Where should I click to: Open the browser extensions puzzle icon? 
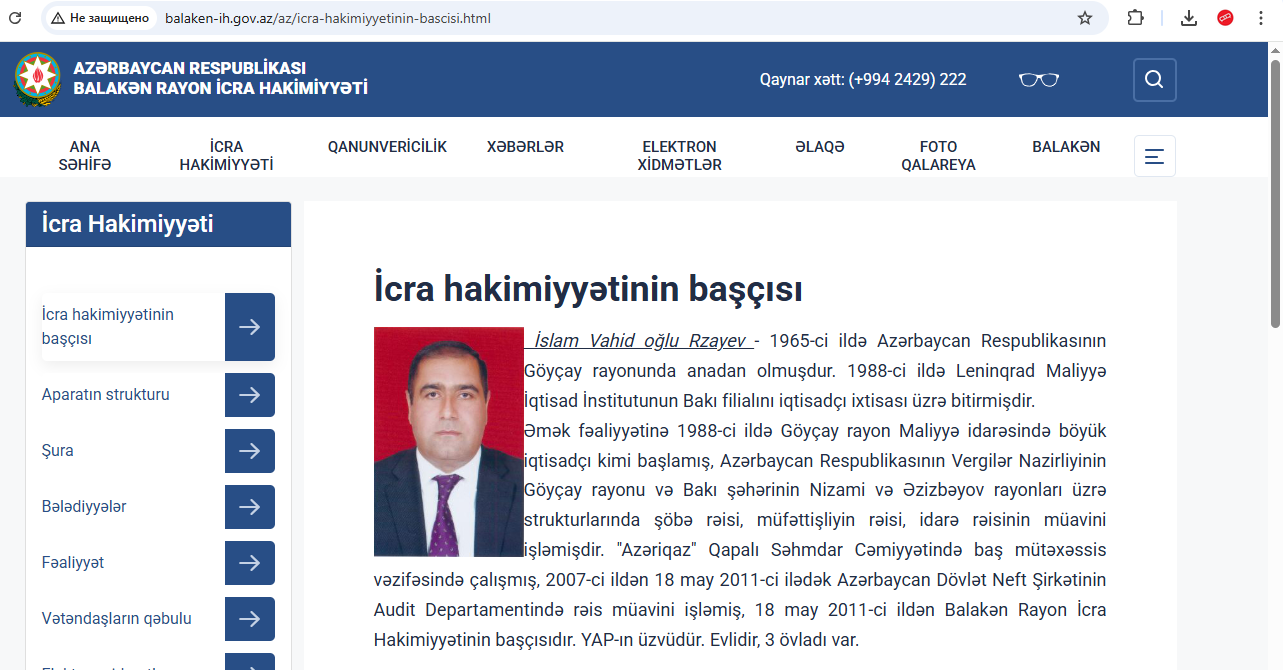pos(1135,17)
